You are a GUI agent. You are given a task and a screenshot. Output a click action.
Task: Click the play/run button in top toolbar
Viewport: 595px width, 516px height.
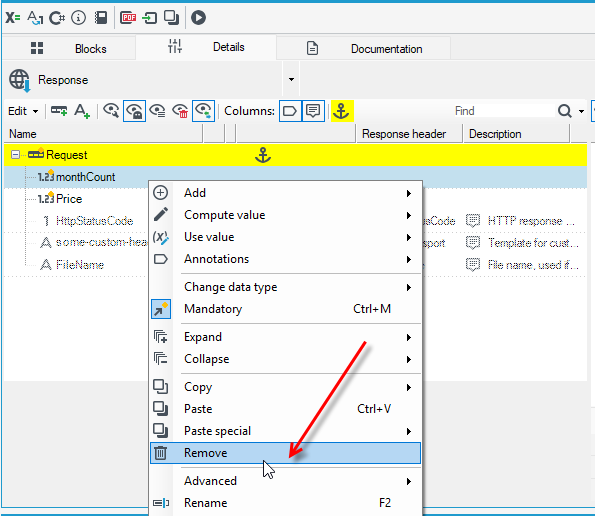click(x=198, y=18)
